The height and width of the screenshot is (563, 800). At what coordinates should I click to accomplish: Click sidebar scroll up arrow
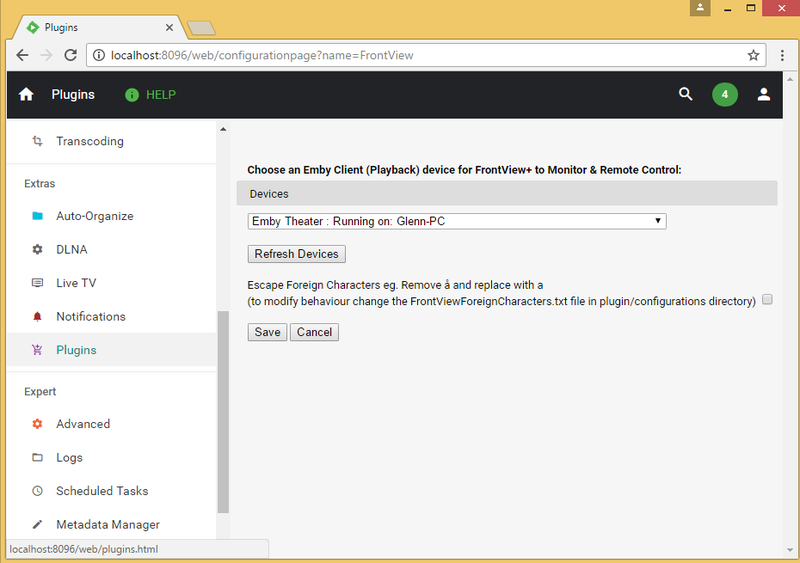click(x=223, y=129)
